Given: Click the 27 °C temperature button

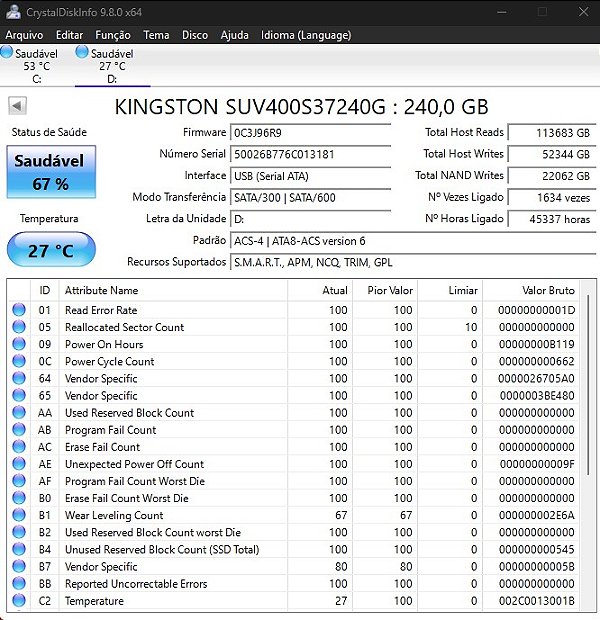Looking at the screenshot, I should click(x=51, y=250).
